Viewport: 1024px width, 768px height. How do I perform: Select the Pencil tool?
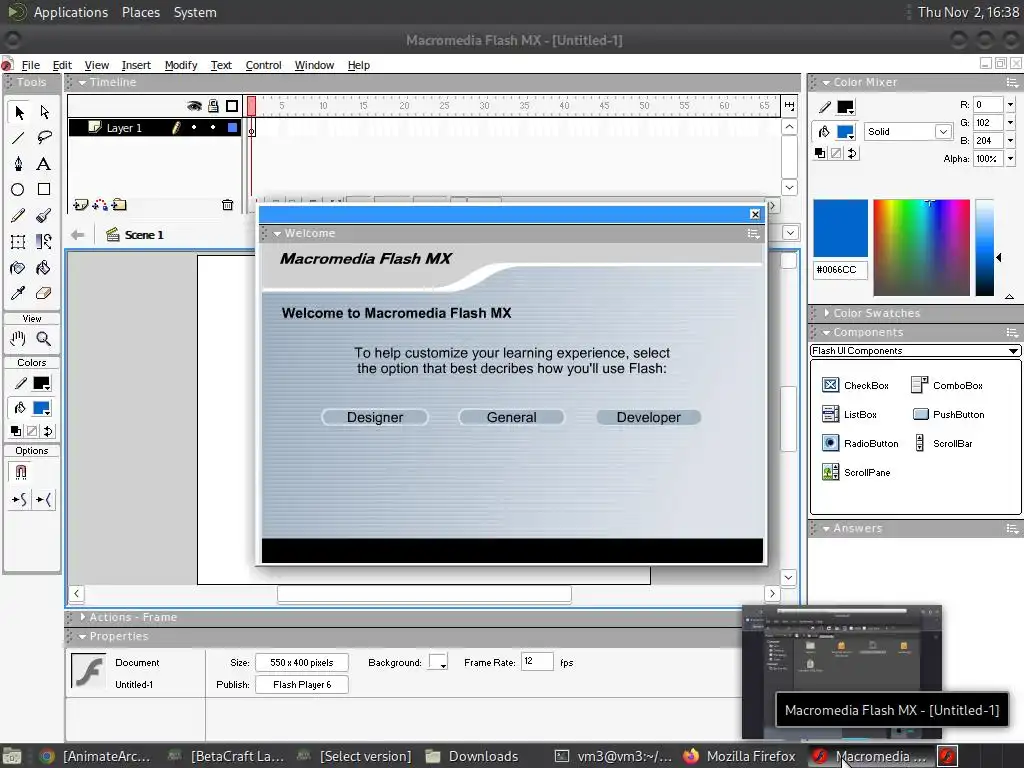[18, 216]
